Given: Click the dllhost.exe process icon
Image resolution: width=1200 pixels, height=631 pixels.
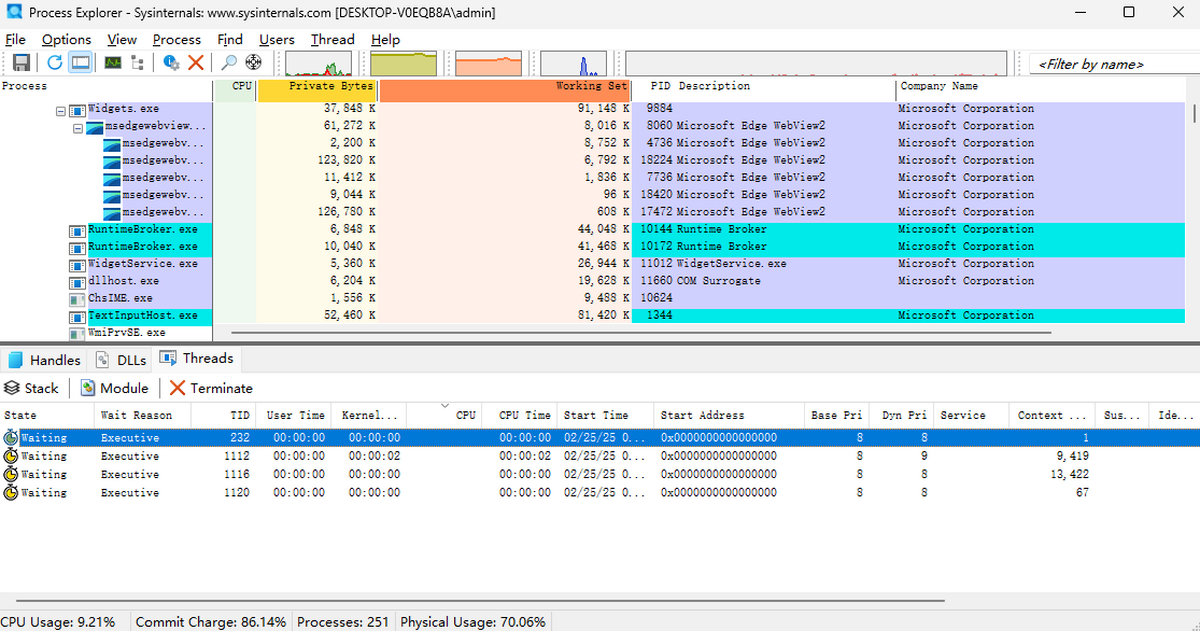Looking at the screenshot, I should pos(77,281).
